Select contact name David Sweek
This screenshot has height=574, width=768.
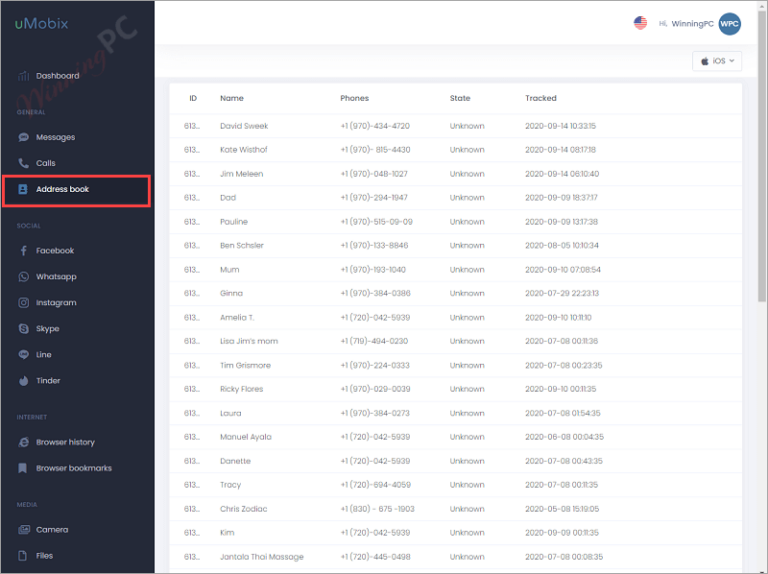click(244, 126)
